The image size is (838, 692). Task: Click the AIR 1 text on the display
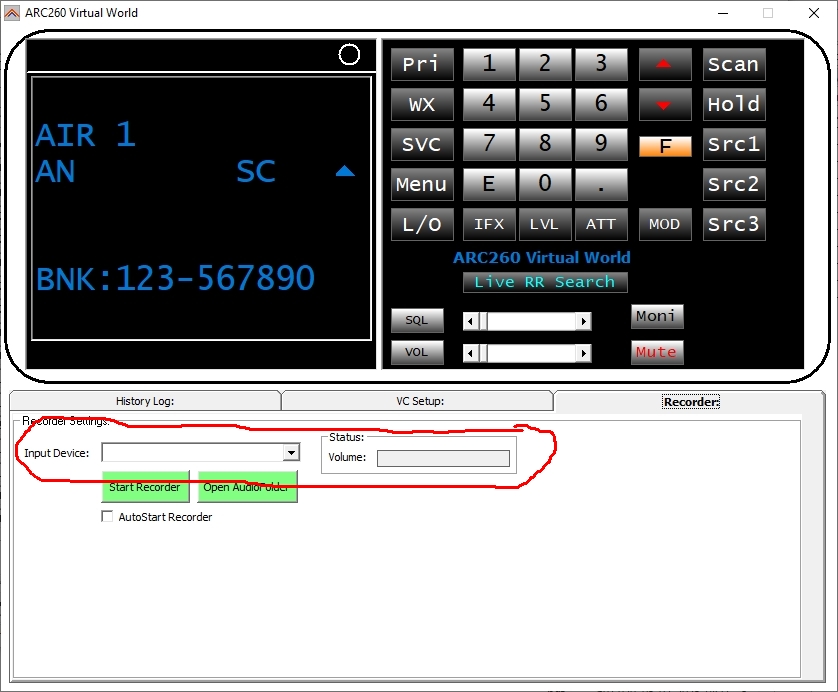pyautogui.click(x=86, y=135)
